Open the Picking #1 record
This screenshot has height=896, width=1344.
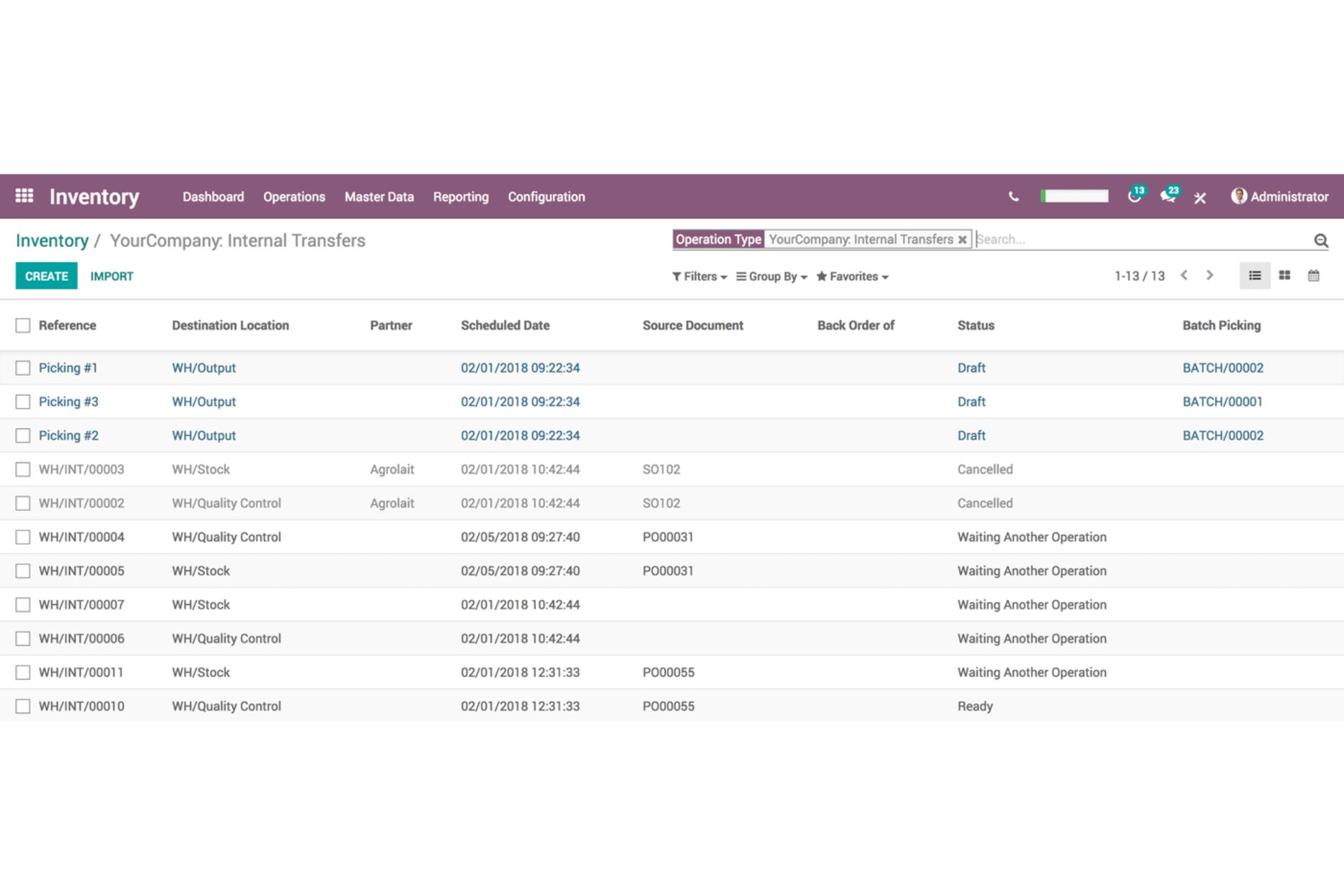coord(68,368)
